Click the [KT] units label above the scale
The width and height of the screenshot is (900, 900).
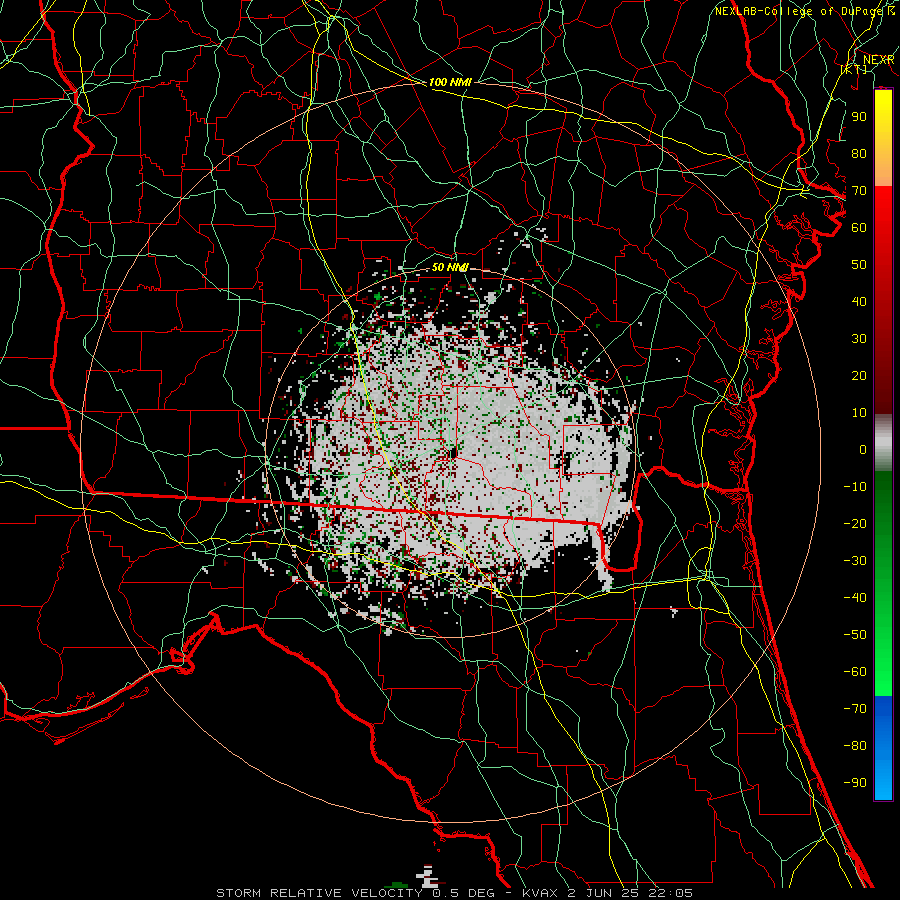pos(854,69)
